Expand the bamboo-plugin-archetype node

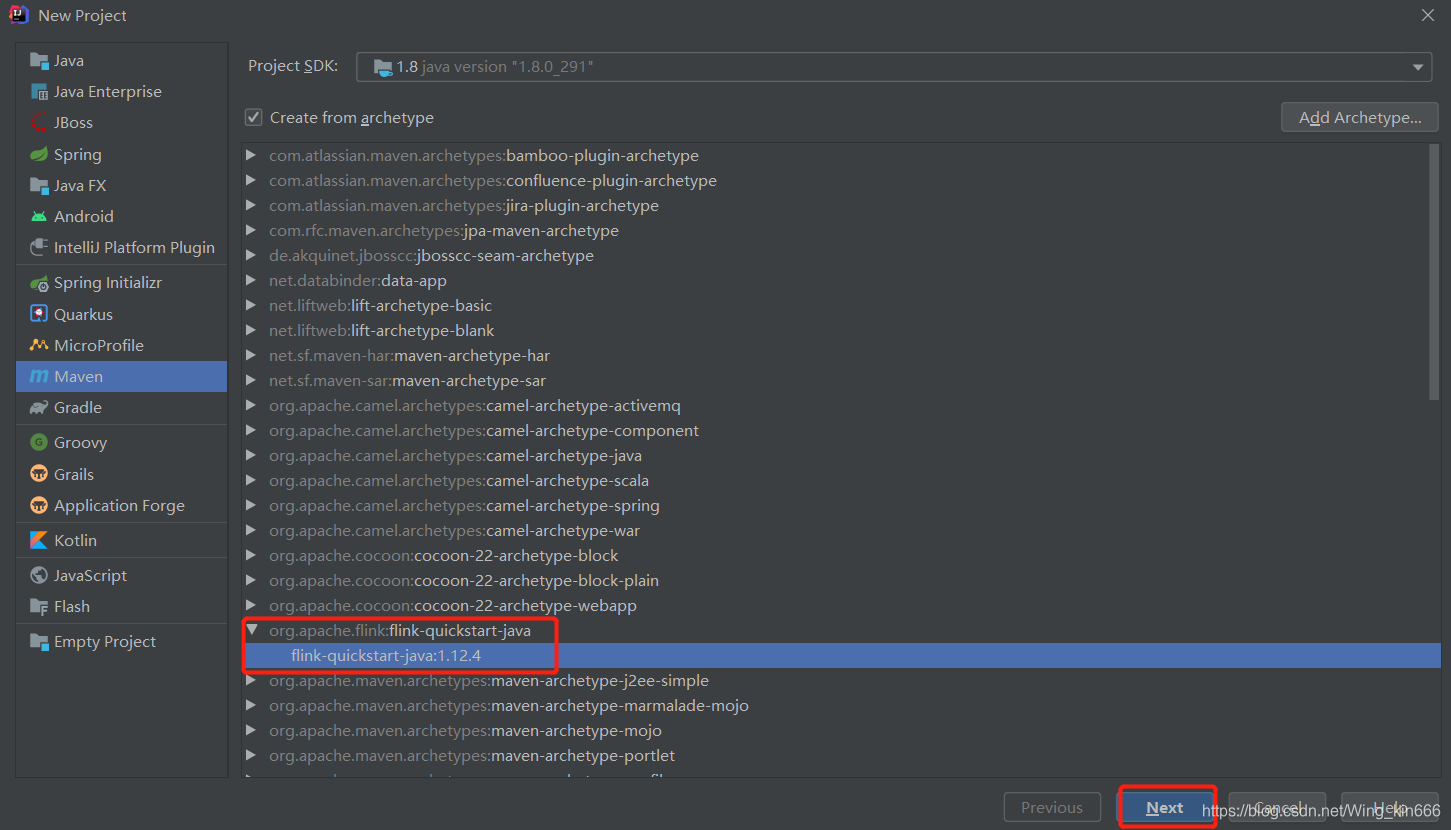(251, 156)
